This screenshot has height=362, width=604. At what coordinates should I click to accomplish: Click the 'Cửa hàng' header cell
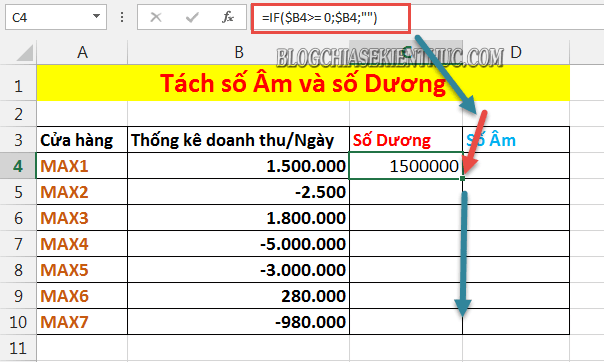coord(82,140)
